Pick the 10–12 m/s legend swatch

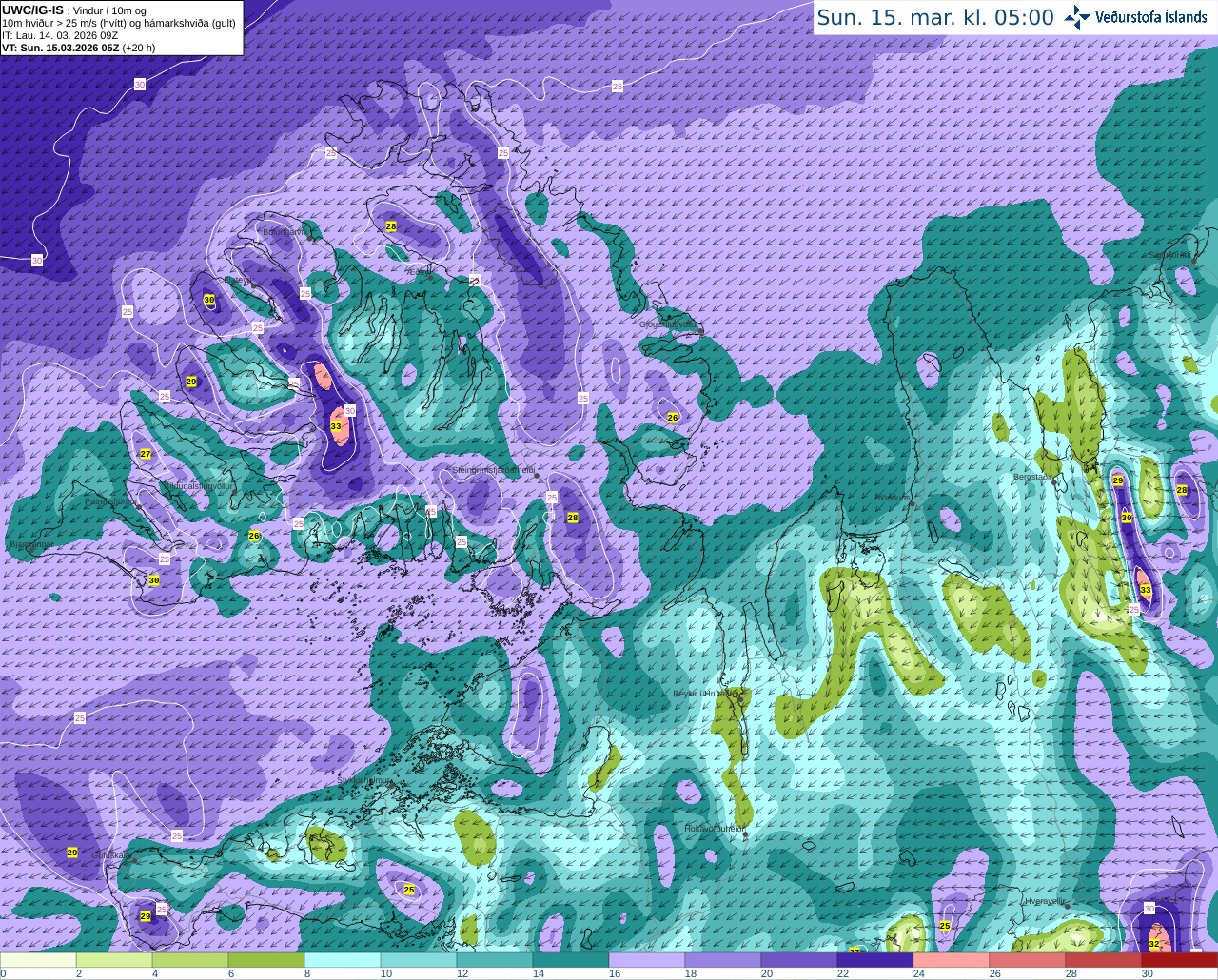click(x=419, y=960)
